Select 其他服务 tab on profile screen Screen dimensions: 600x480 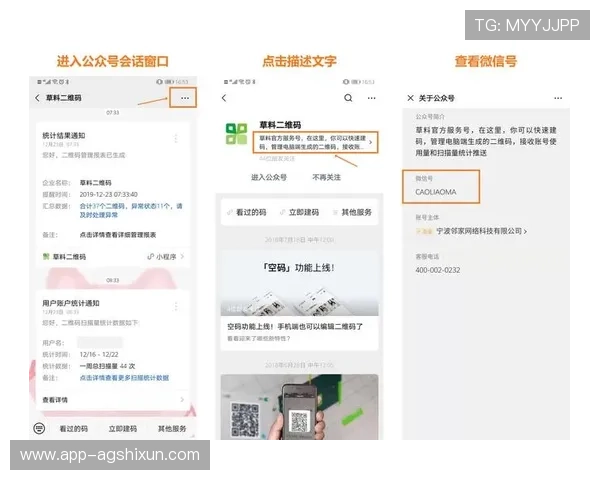click(x=352, y=212)
